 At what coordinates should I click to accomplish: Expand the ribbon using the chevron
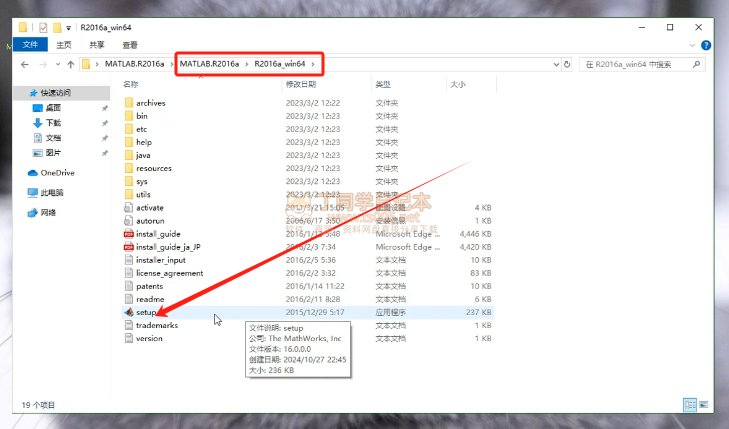(x=694, y=45)
